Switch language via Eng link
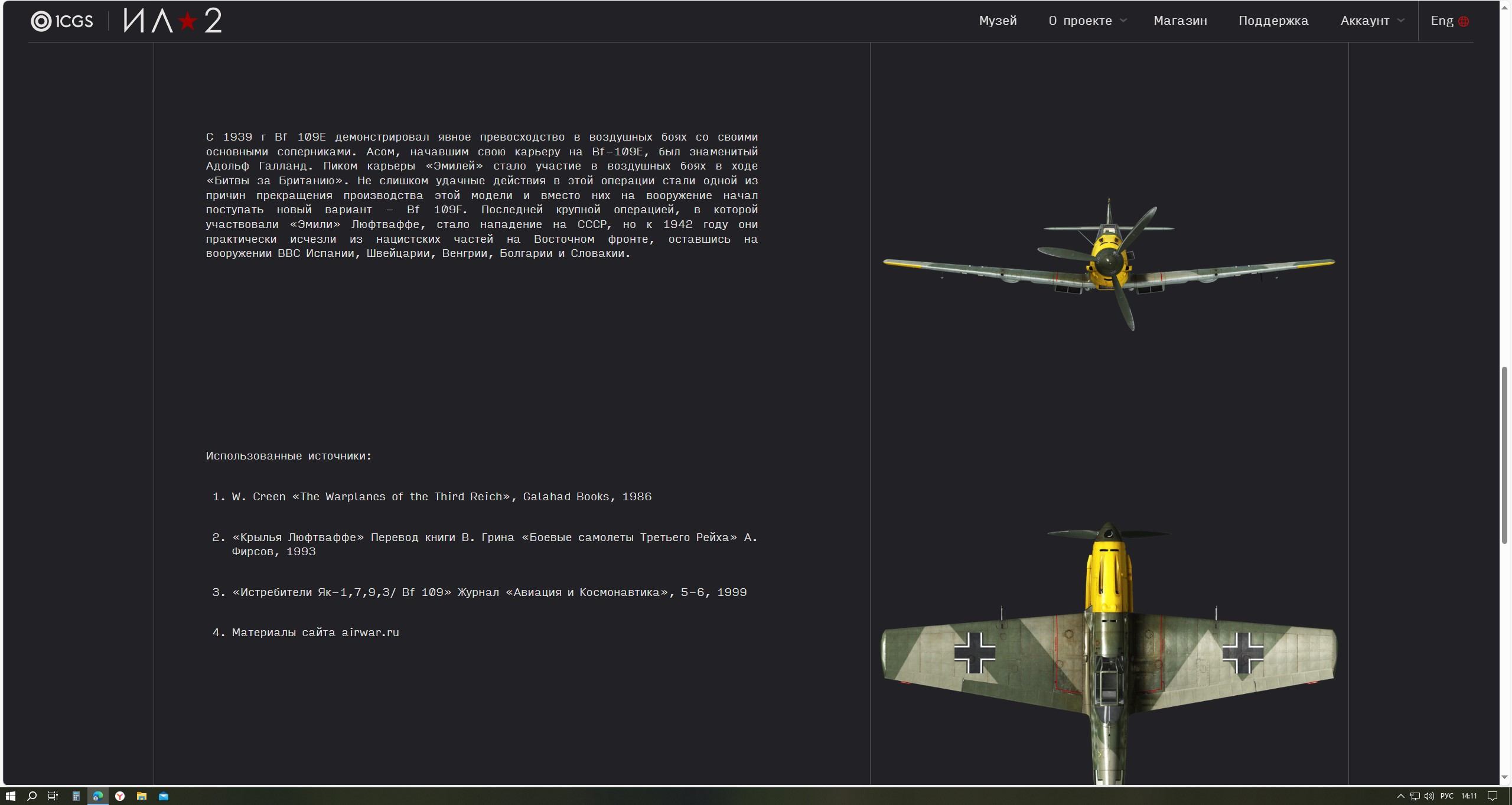Image resolution: width=1512 pixels, height=805 pixels. (1442, 21)
